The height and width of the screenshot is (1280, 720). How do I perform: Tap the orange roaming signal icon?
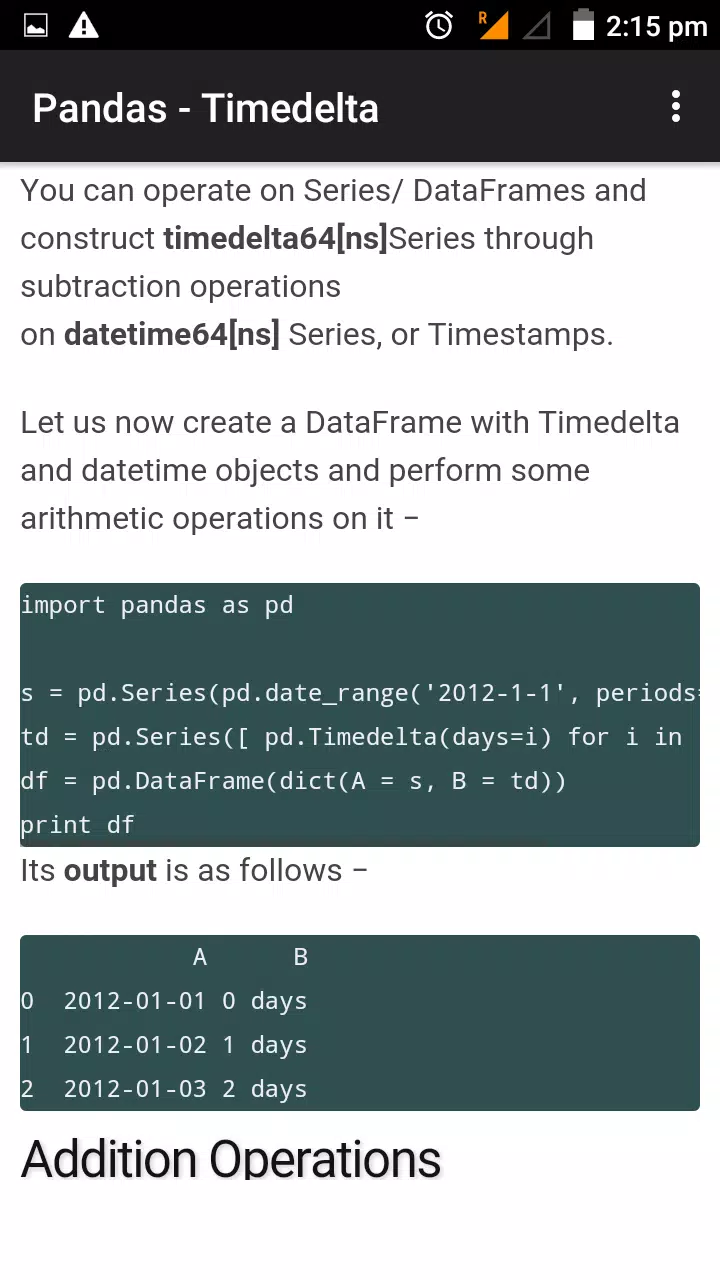[493, 25]
